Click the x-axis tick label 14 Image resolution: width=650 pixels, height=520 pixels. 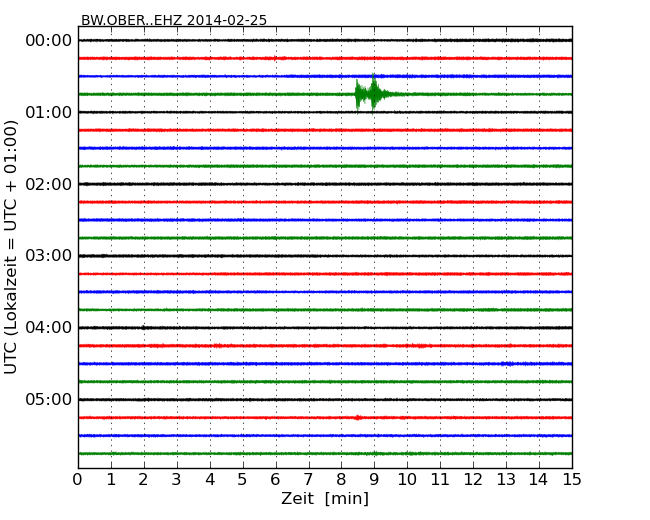click(538, 480)
